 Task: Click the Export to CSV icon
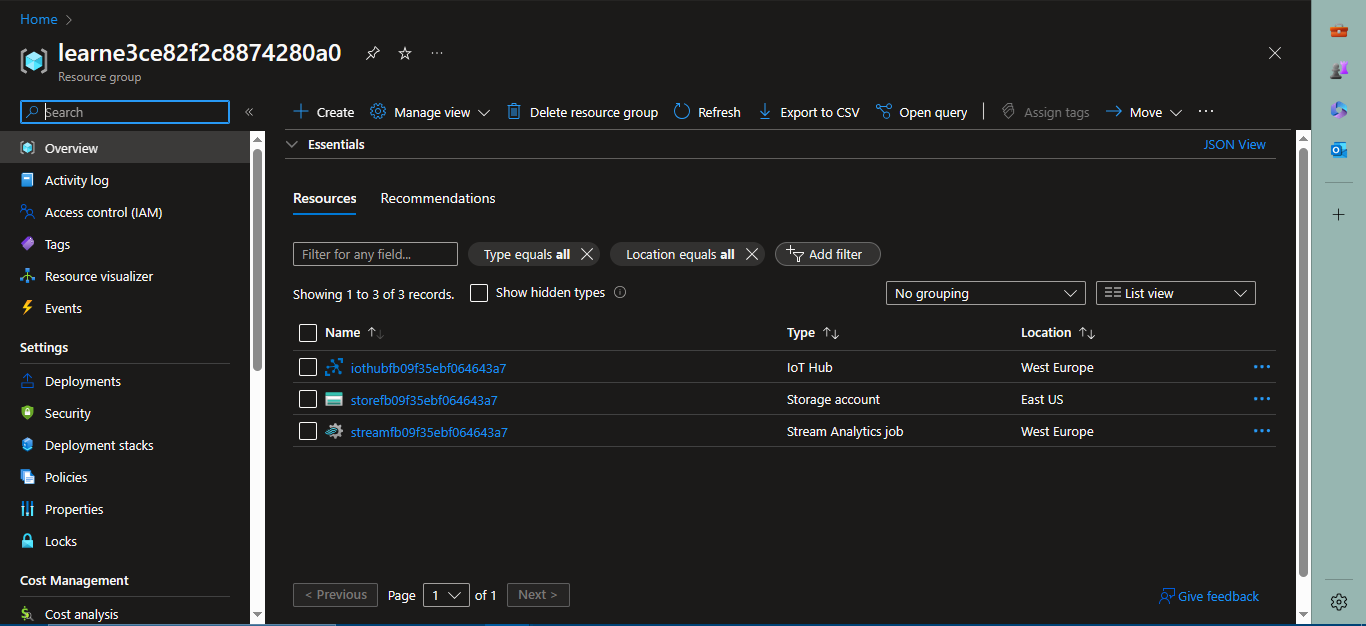pos(765,111)
